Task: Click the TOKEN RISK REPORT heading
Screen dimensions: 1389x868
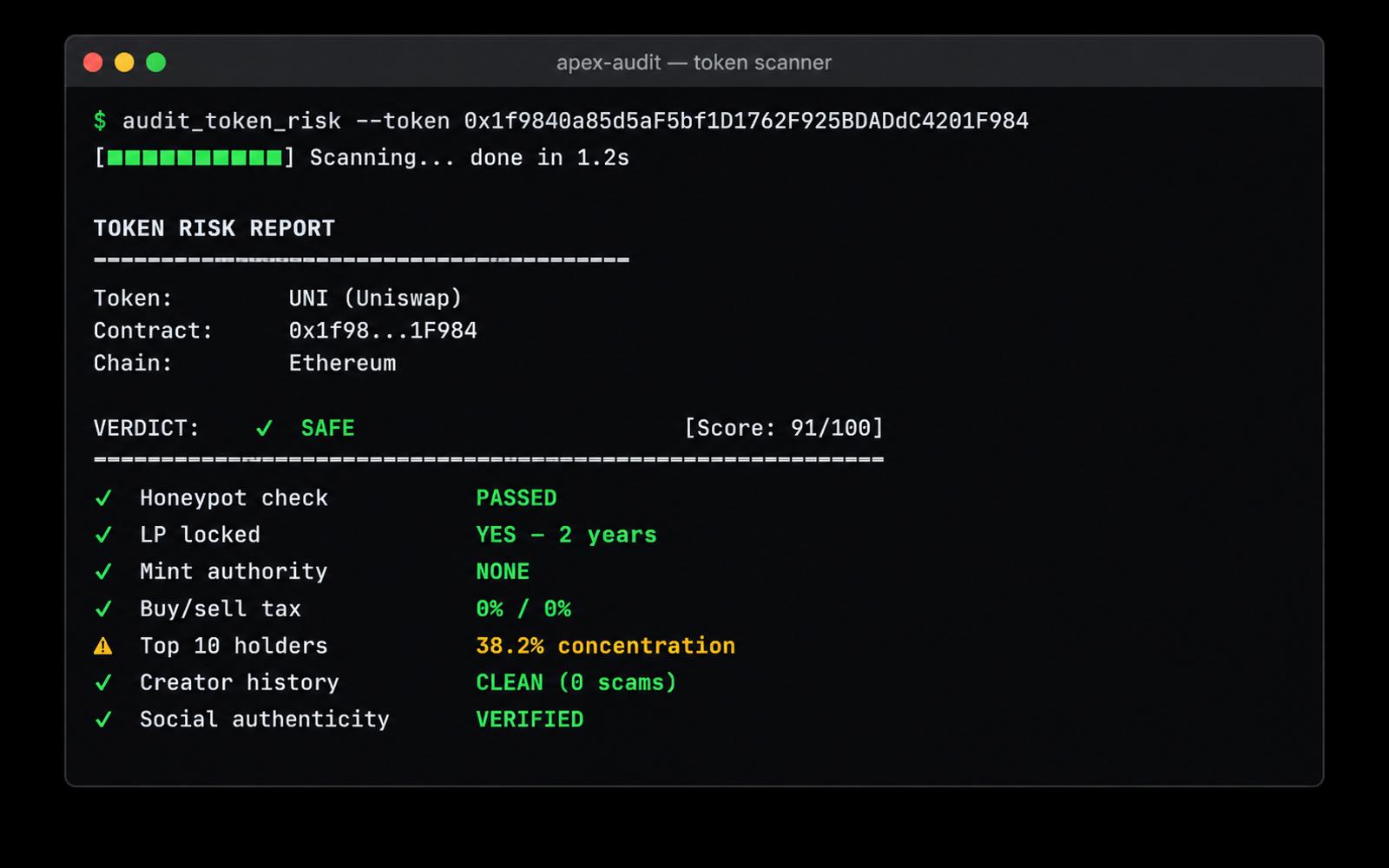Action: coord(214,228)
